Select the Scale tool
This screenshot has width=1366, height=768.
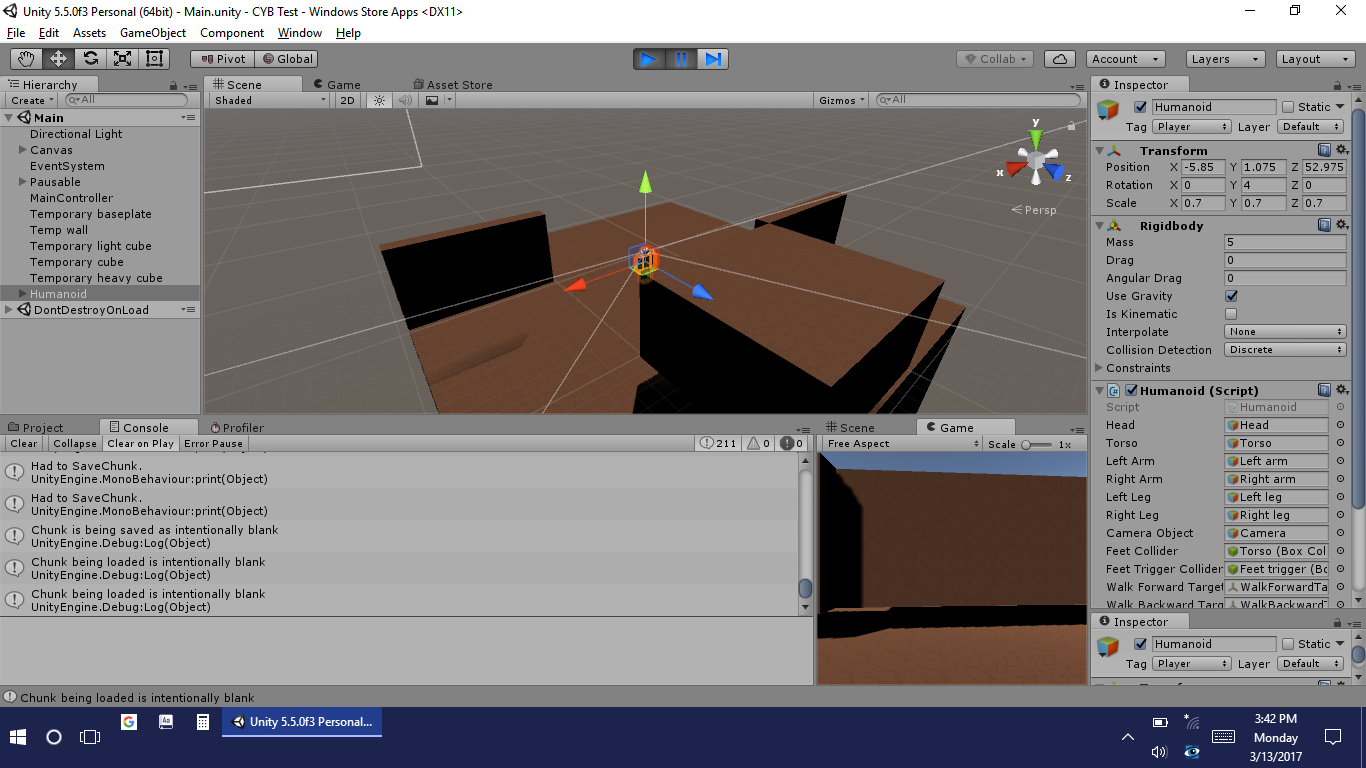point(122,59)
